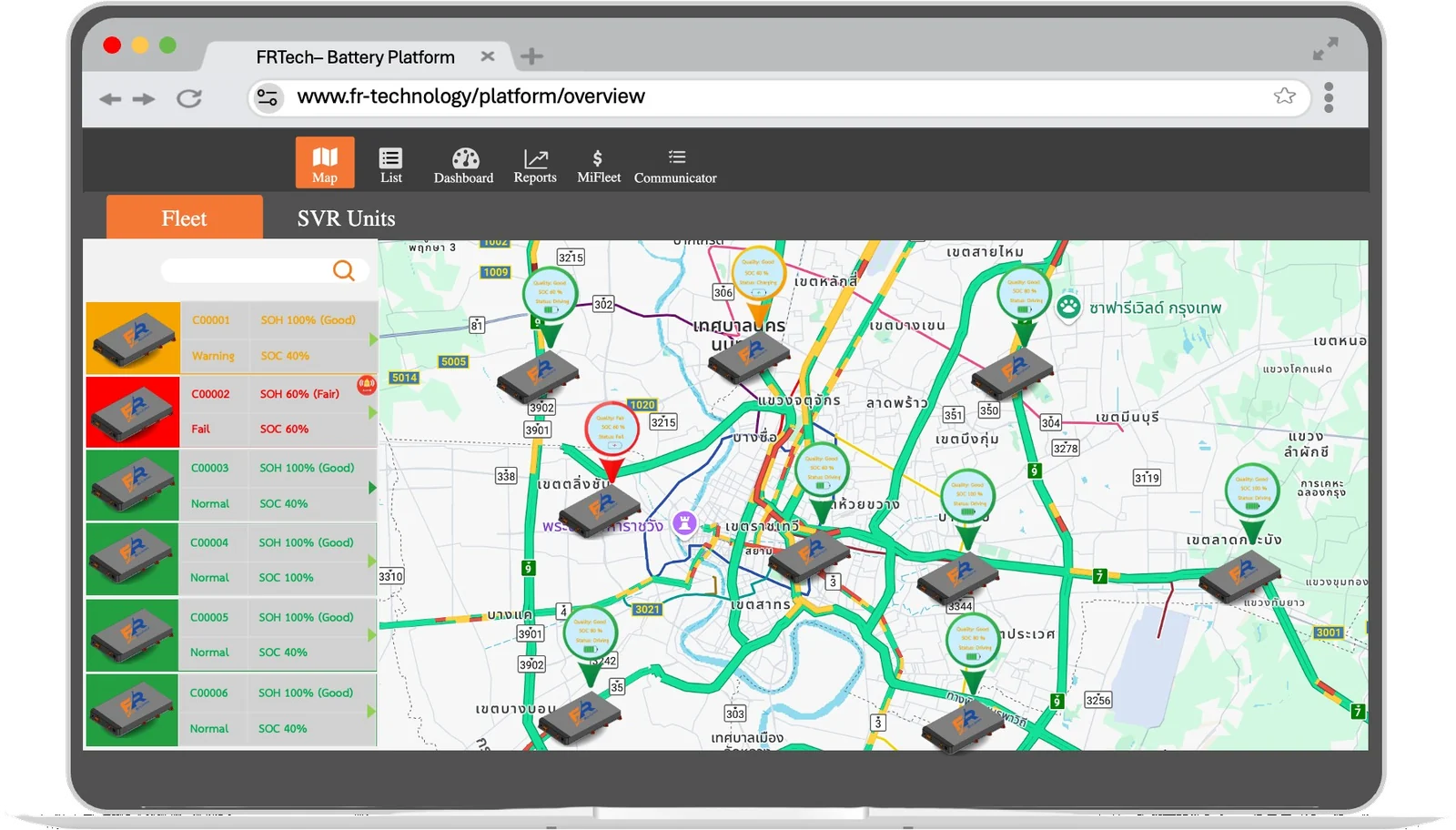The image size is (1456, 830).
Task: Select the C00006 battery thumbnail
Action: [x=132, y=710]
